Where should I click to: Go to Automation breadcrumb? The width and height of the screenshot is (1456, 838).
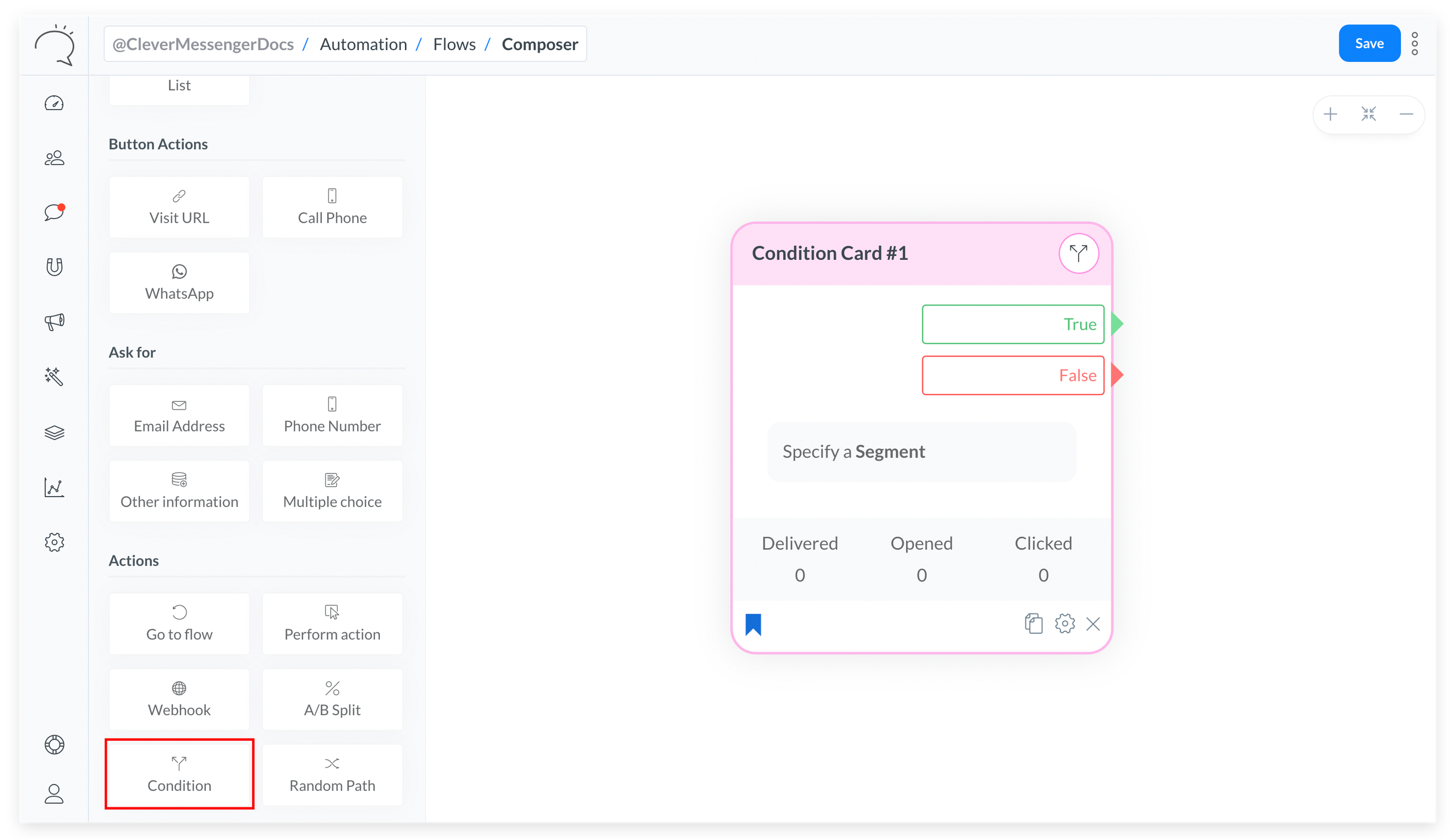tap(363, 44)
